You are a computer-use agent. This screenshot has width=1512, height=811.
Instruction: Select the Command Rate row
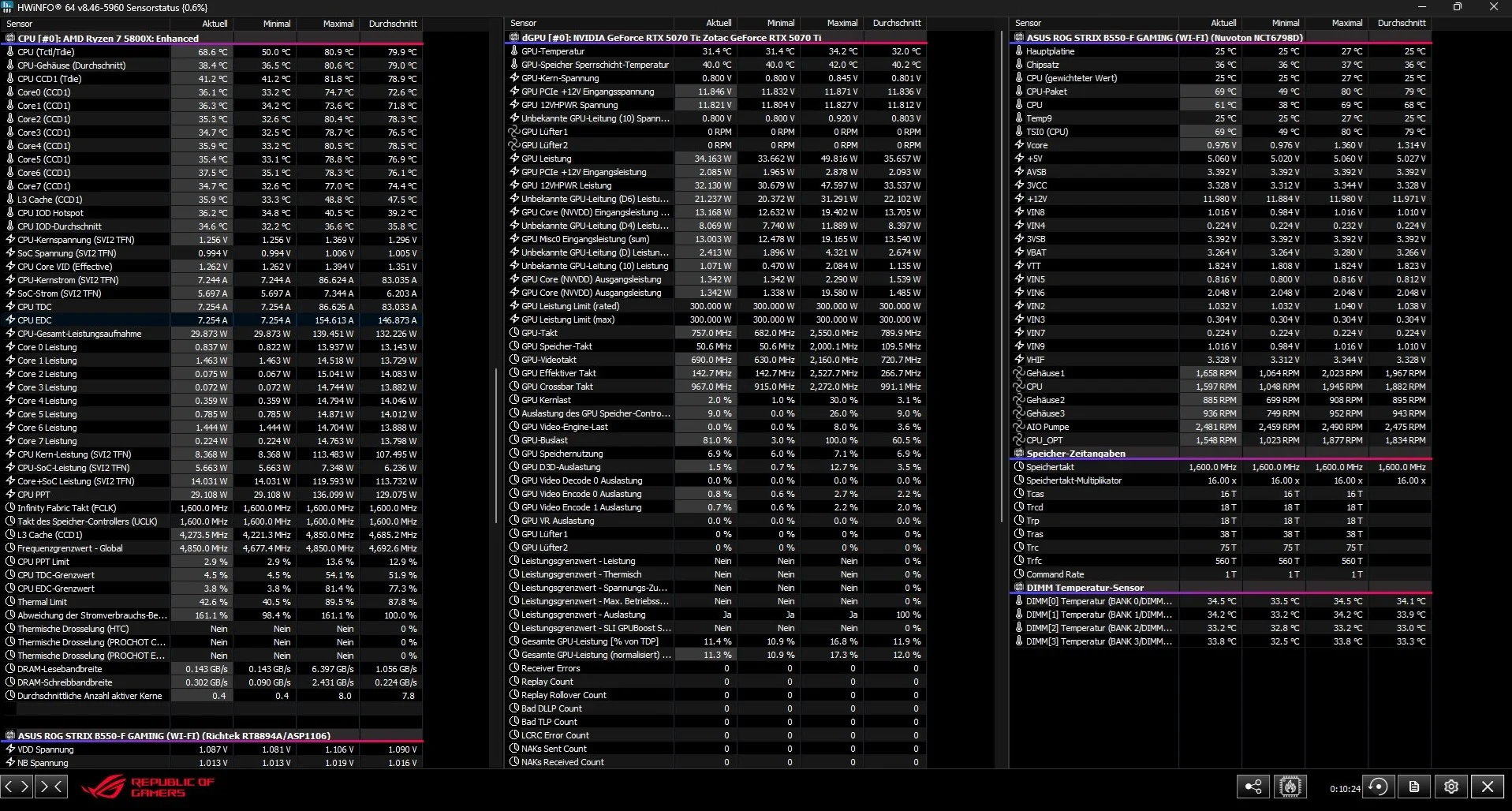click(x=1221, y=574)
